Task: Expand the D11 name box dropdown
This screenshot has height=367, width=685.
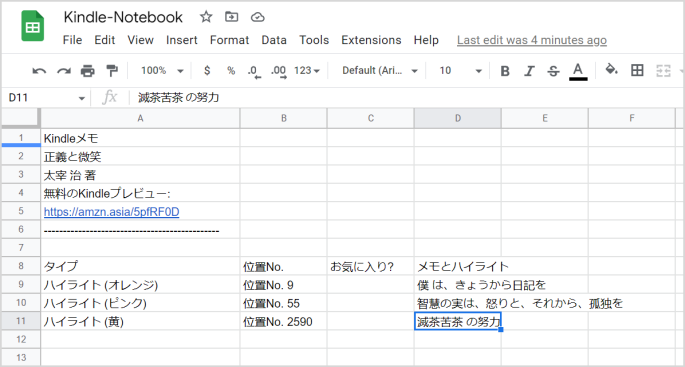Action: click(81, 98)
